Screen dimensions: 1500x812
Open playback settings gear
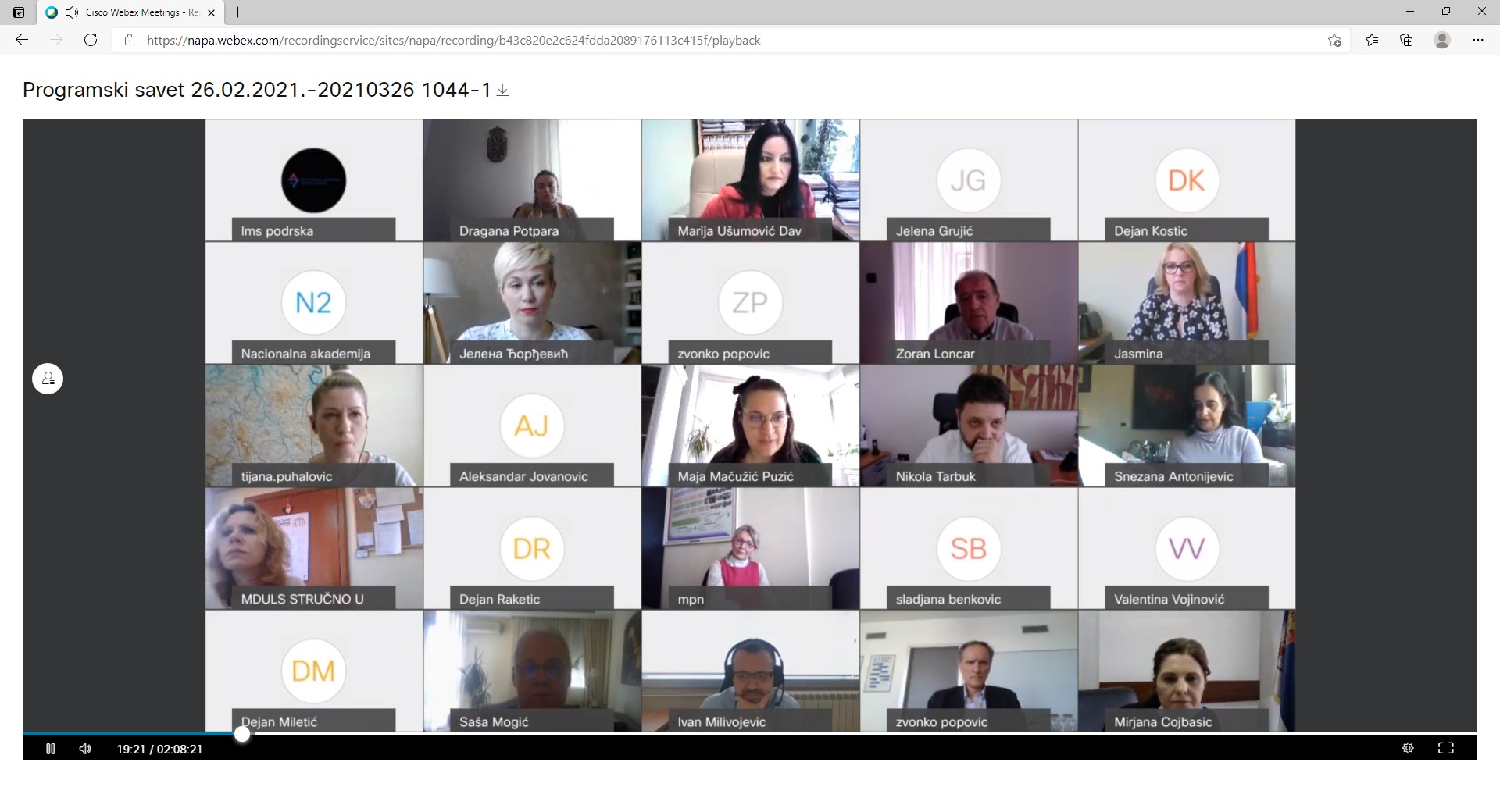click(x=1408, y=748)
